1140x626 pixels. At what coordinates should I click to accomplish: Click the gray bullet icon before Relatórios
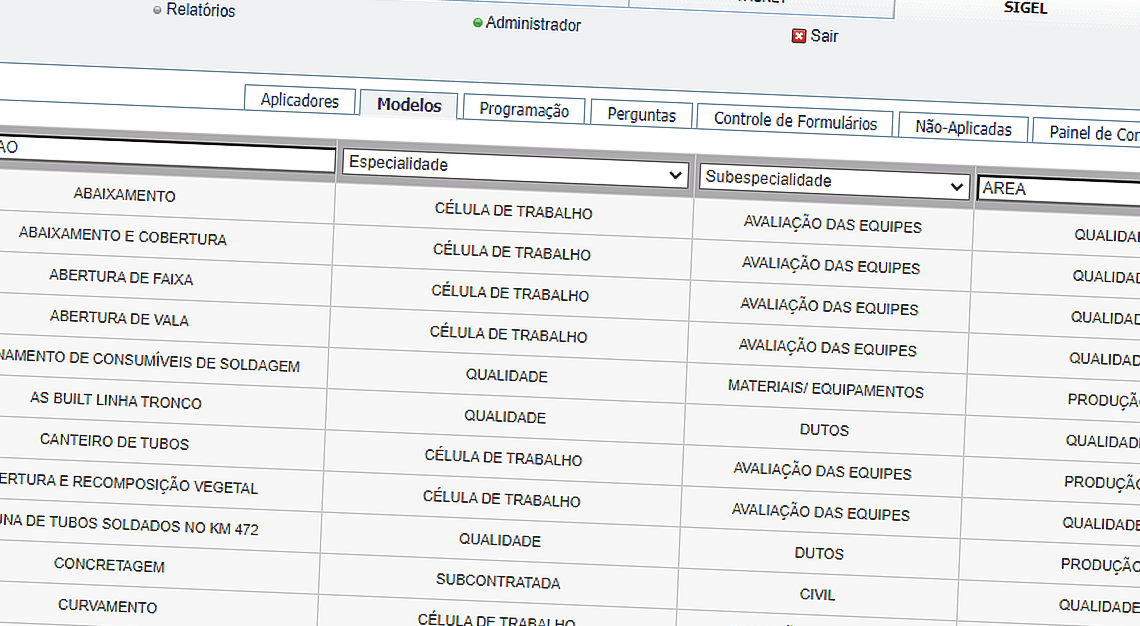[x=157, y=10]
